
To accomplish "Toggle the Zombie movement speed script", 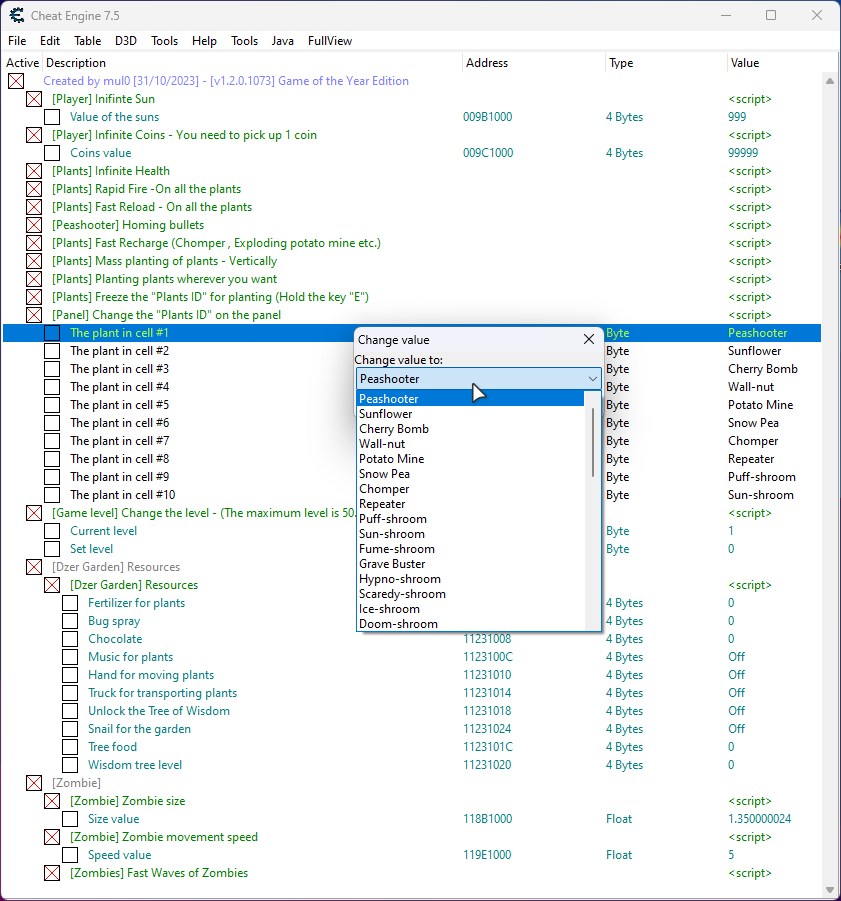I will coord(52,837).
